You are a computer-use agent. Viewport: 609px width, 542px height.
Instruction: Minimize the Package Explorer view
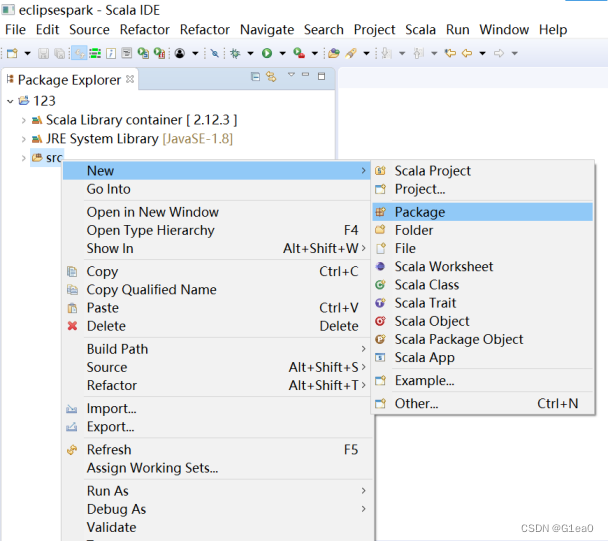coord(306,74)
